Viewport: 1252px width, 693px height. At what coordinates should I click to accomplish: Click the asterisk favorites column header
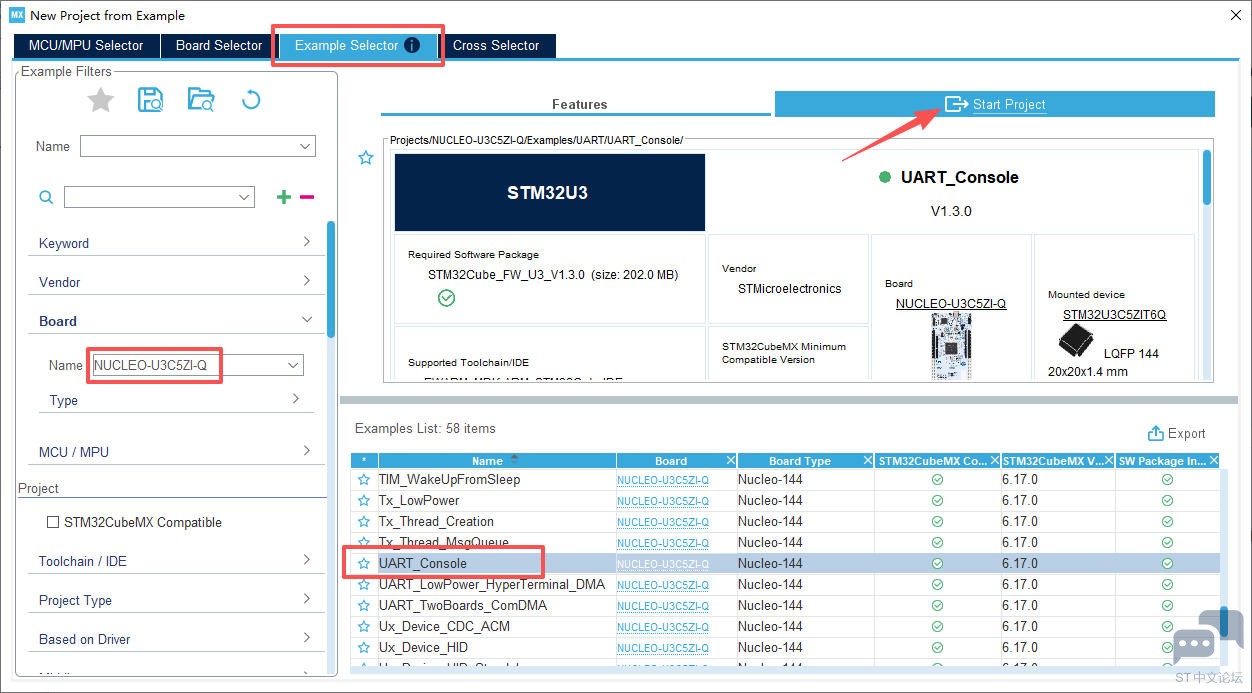(364, 460)
